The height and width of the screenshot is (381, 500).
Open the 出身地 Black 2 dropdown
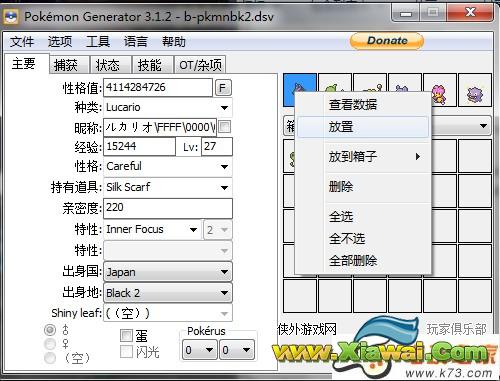[168, 293]
